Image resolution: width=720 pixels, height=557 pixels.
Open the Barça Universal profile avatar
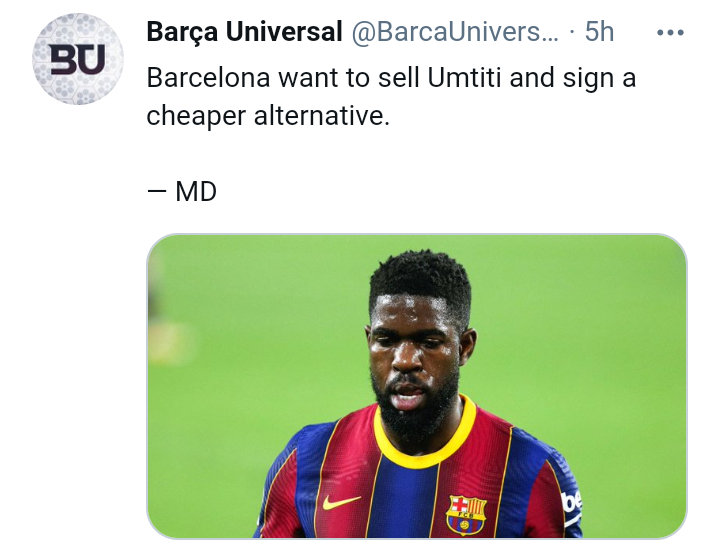coord(78,59)
